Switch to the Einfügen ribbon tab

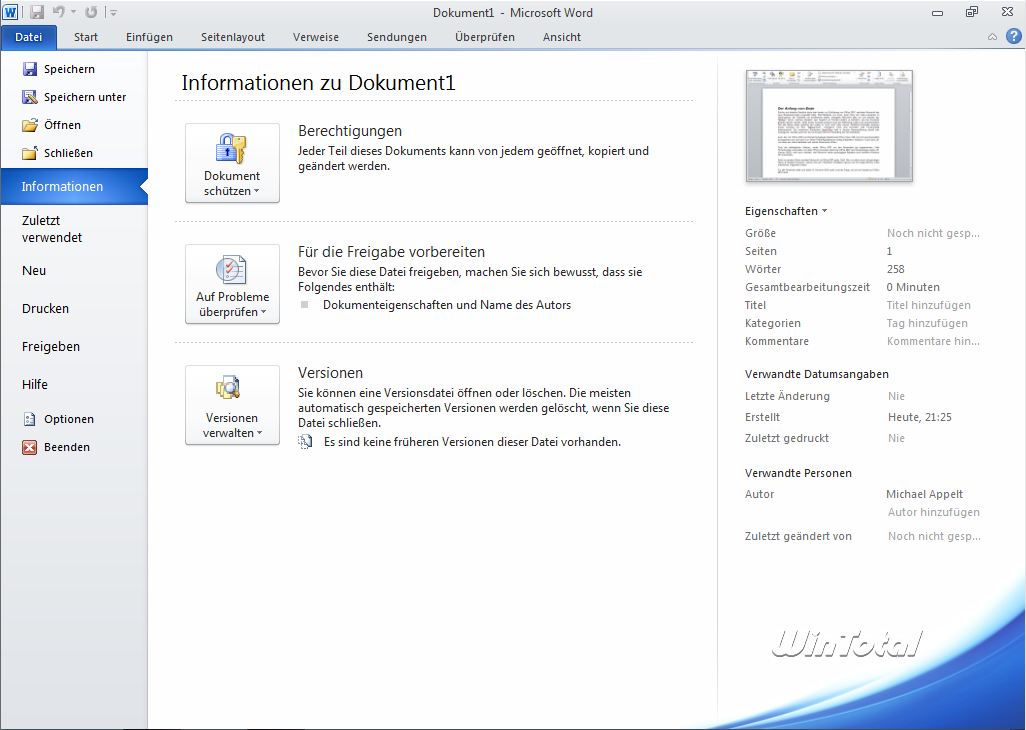(149, 37)
